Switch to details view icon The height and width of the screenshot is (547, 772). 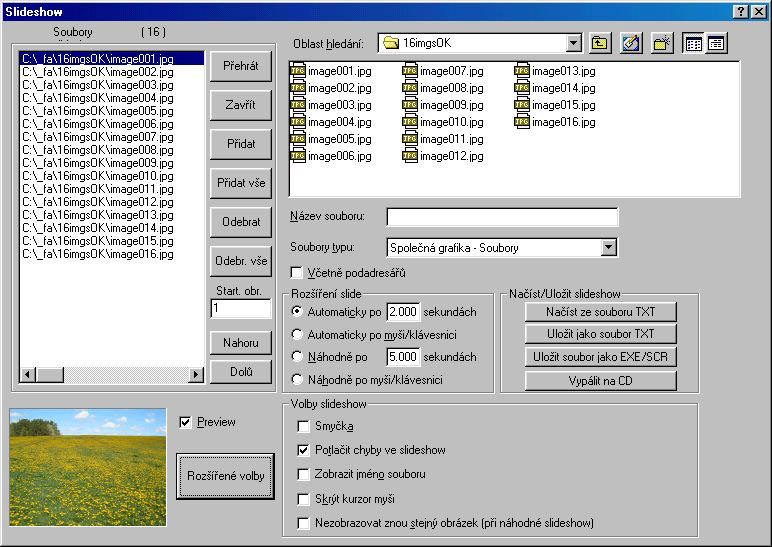[x=716, y=43]
